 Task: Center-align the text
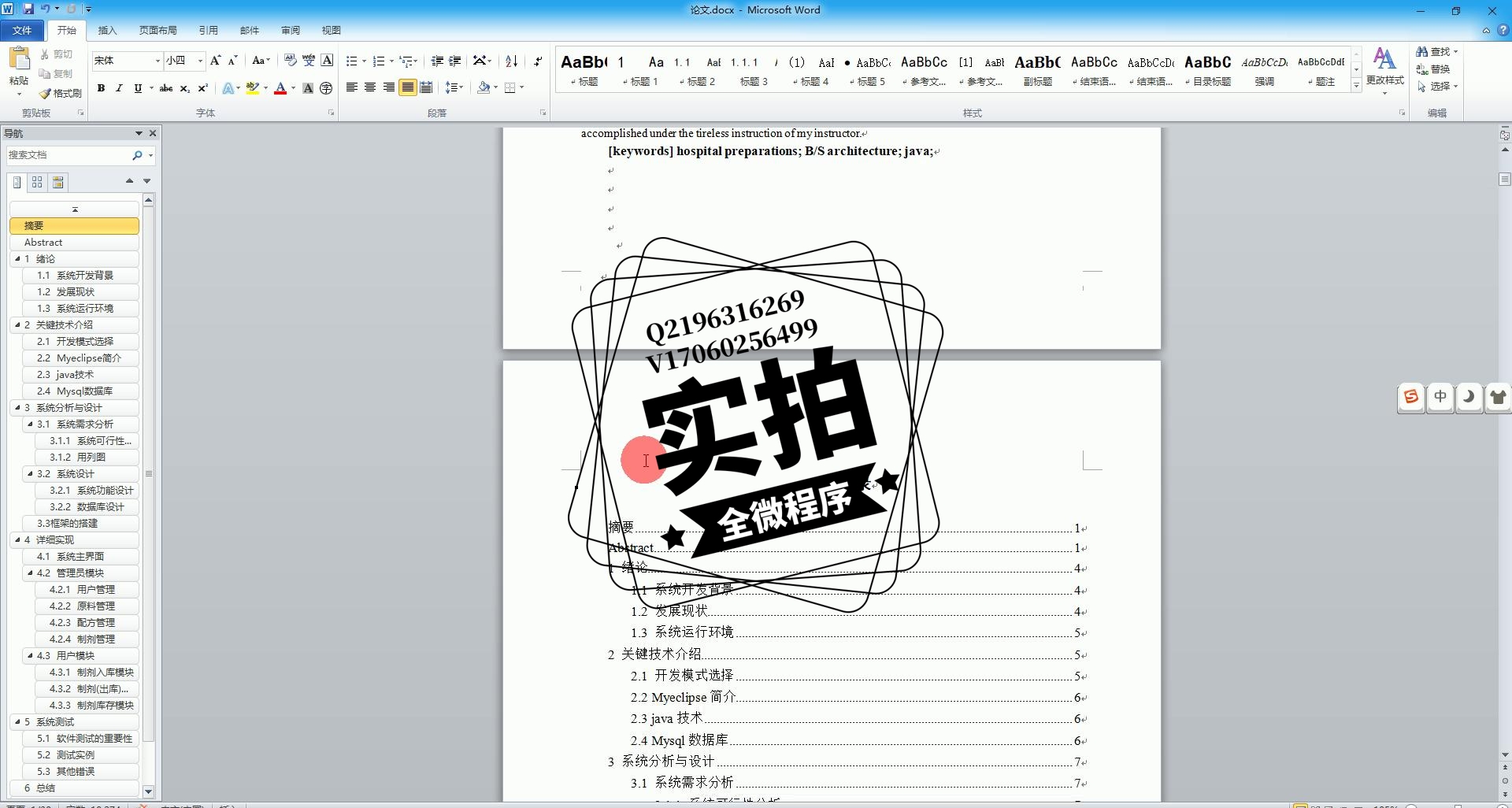pos(370,87)
